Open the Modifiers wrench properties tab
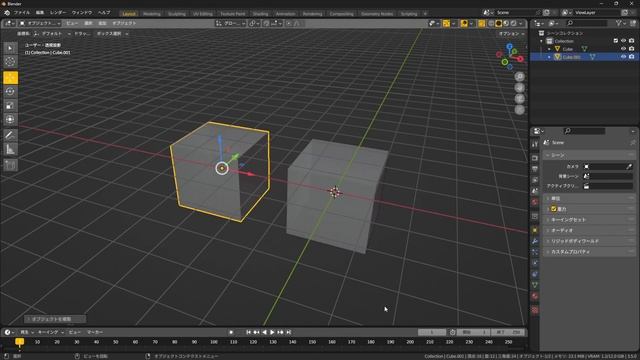The height and width of the screenshot is (360, 640). tap(535, 241)
